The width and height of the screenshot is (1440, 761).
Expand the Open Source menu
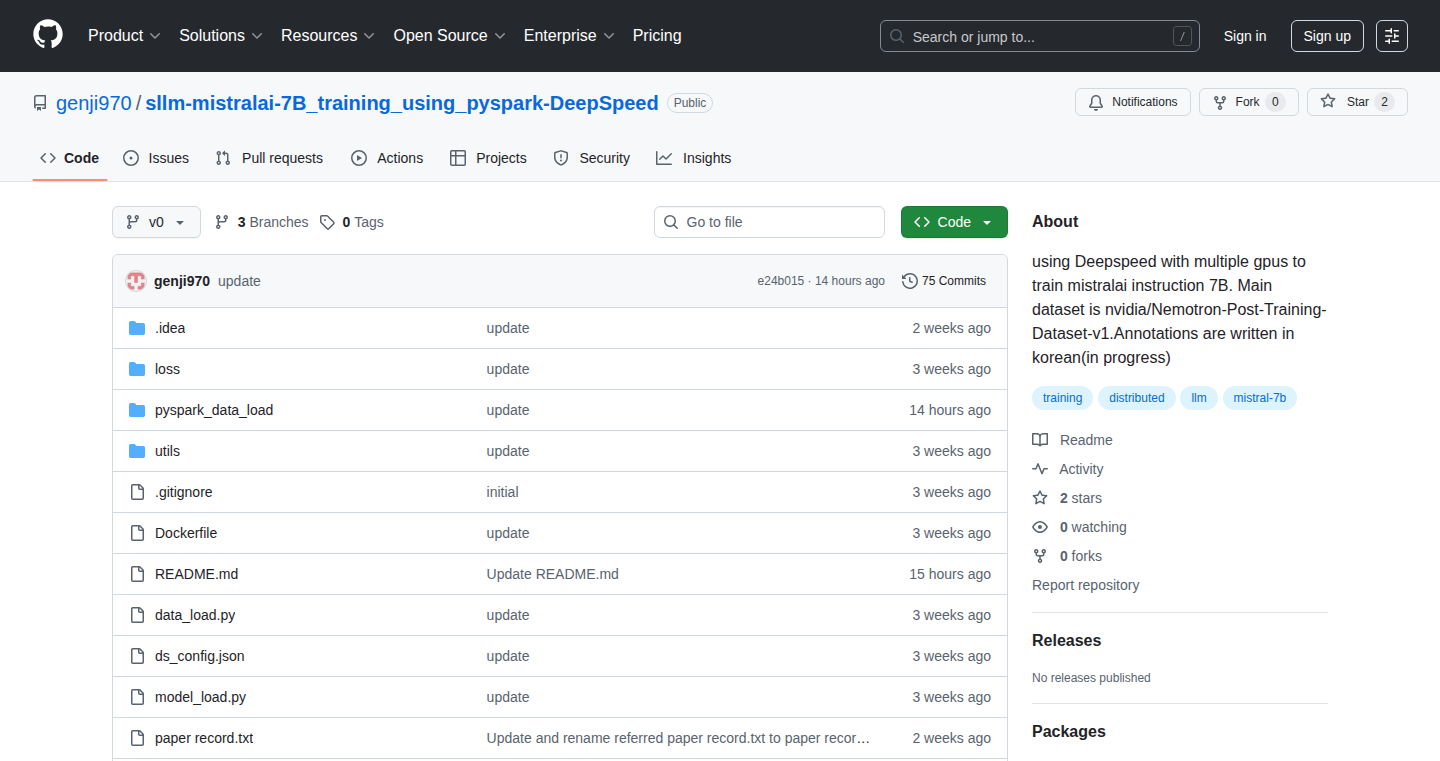tap(450, 35)
